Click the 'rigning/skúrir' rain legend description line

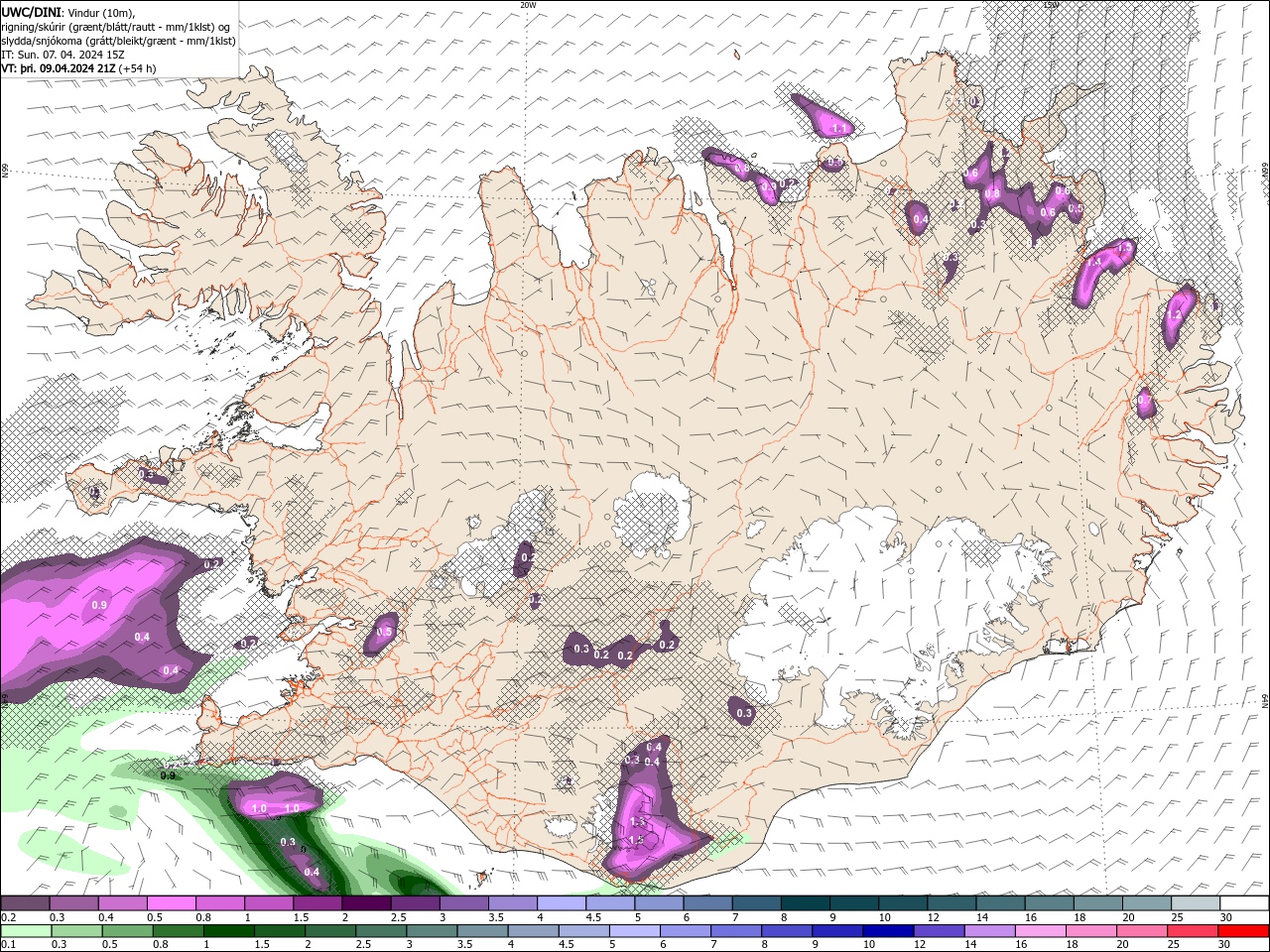(117, 26)
